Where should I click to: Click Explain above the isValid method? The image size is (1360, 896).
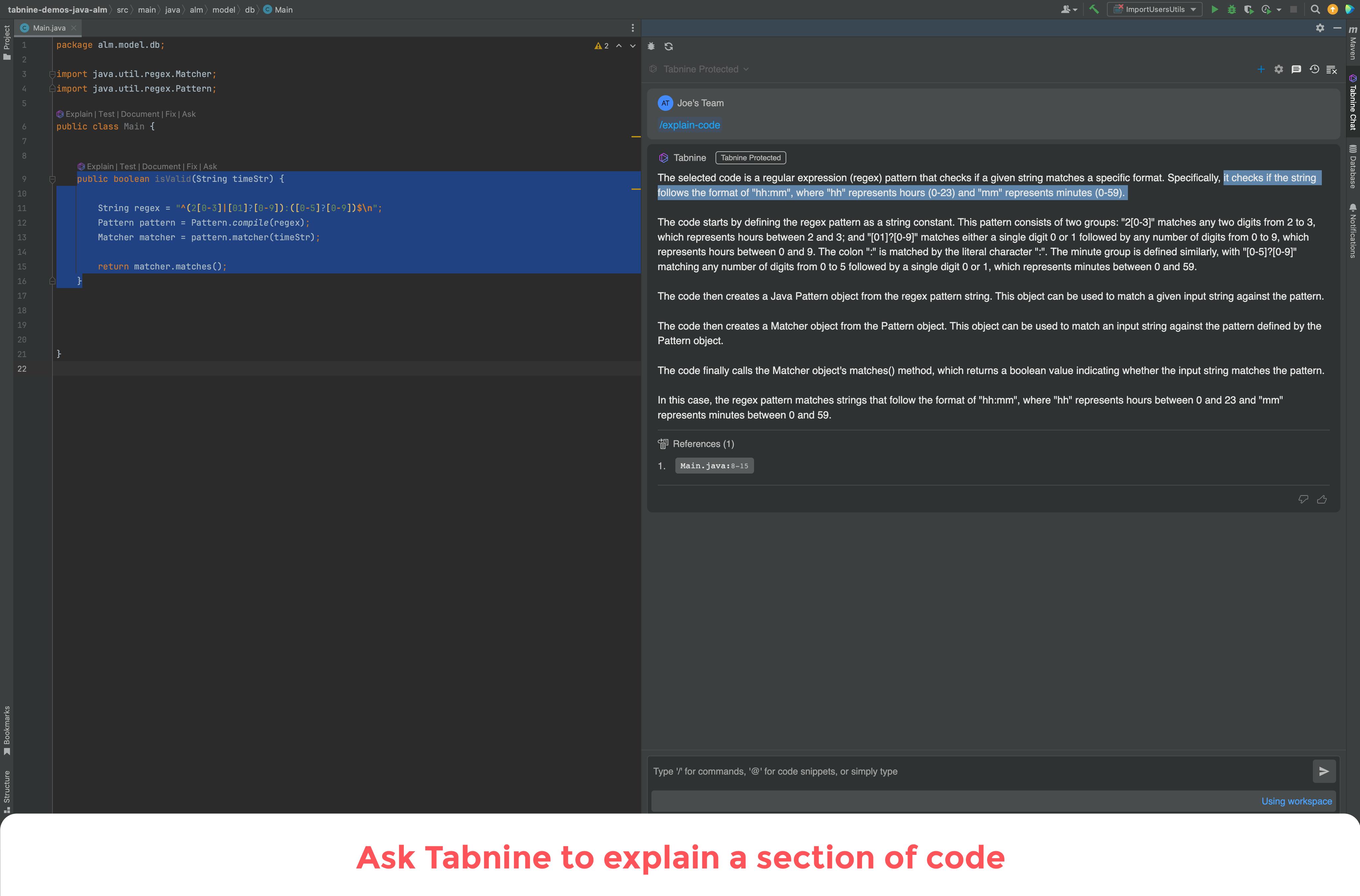pyautogui.click(x=100, y=167)
